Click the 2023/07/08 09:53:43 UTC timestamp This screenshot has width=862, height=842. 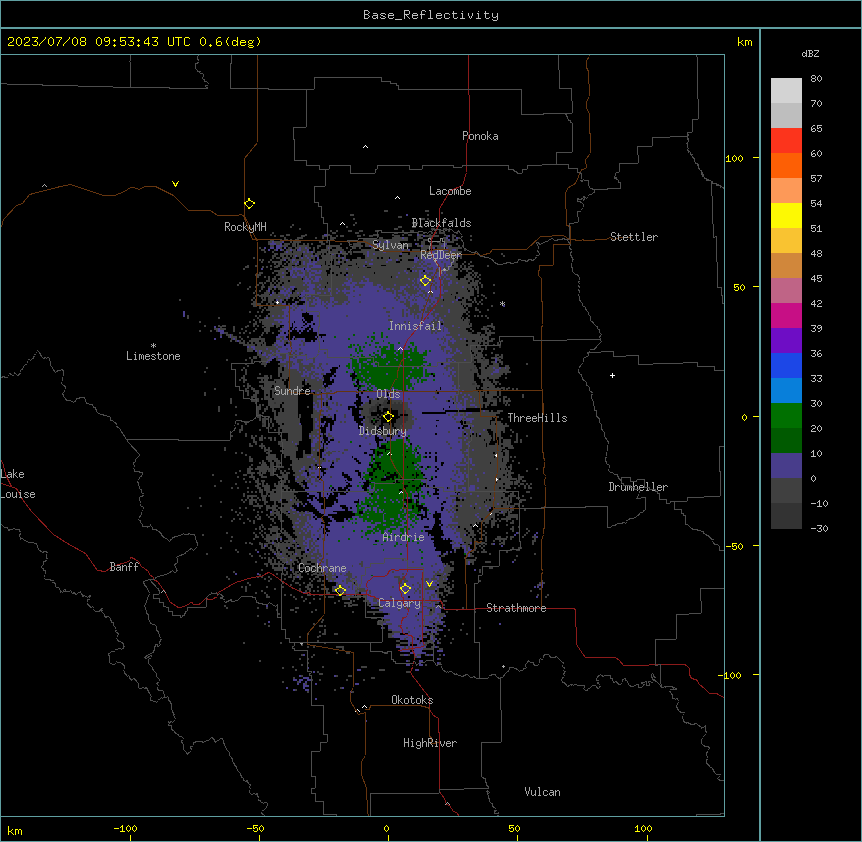98,42
